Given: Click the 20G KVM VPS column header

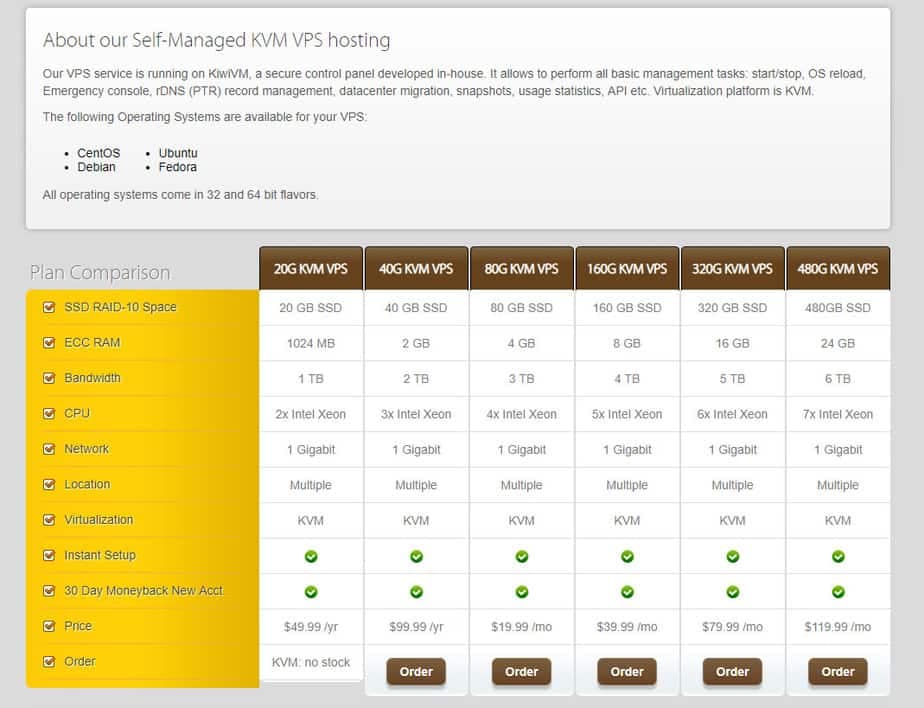Looking at the screenshot, I should point(311,268).
